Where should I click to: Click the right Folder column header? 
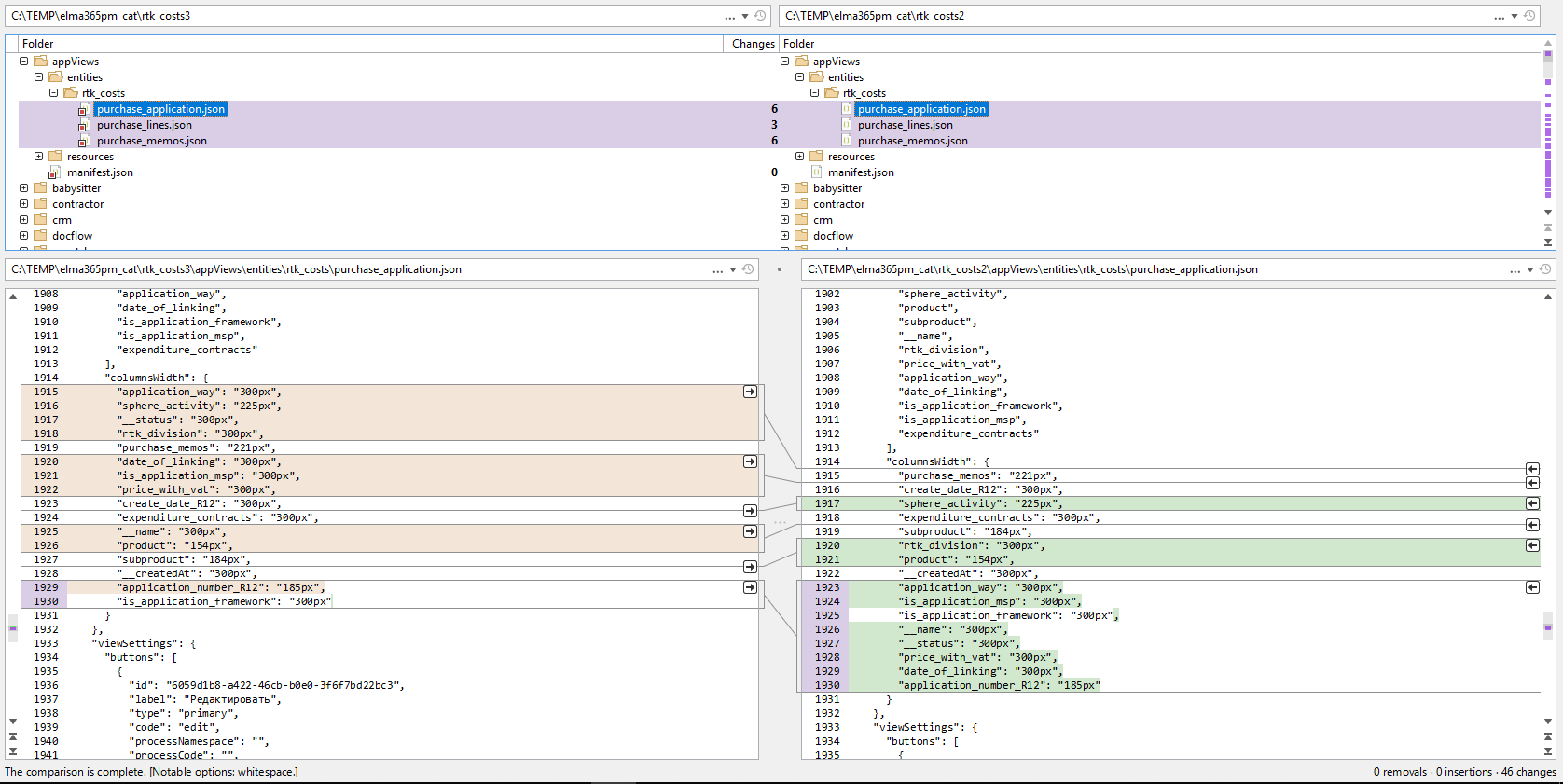[x=1159, y=44]
